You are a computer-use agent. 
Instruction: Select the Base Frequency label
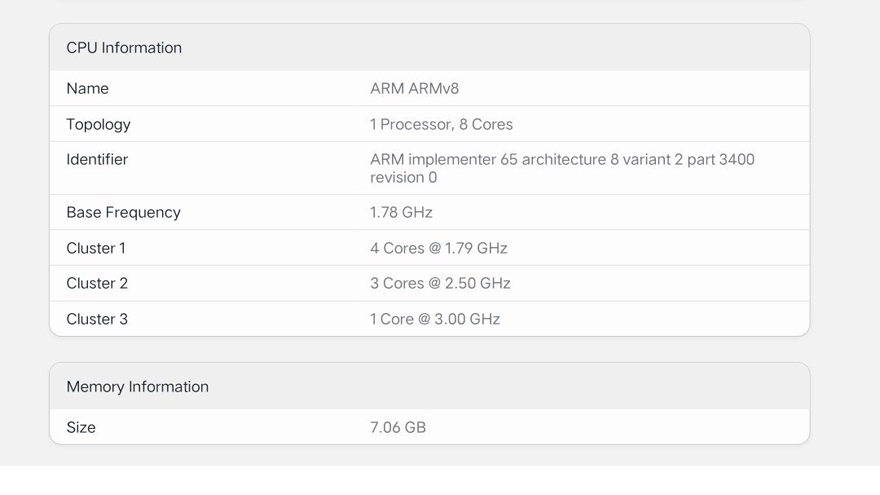click(x=123, y=213)
